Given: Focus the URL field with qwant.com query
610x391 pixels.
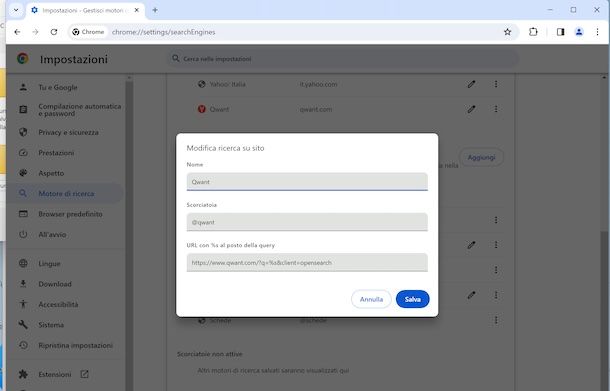Looking at the screenshot, I should tap(307, 263).
